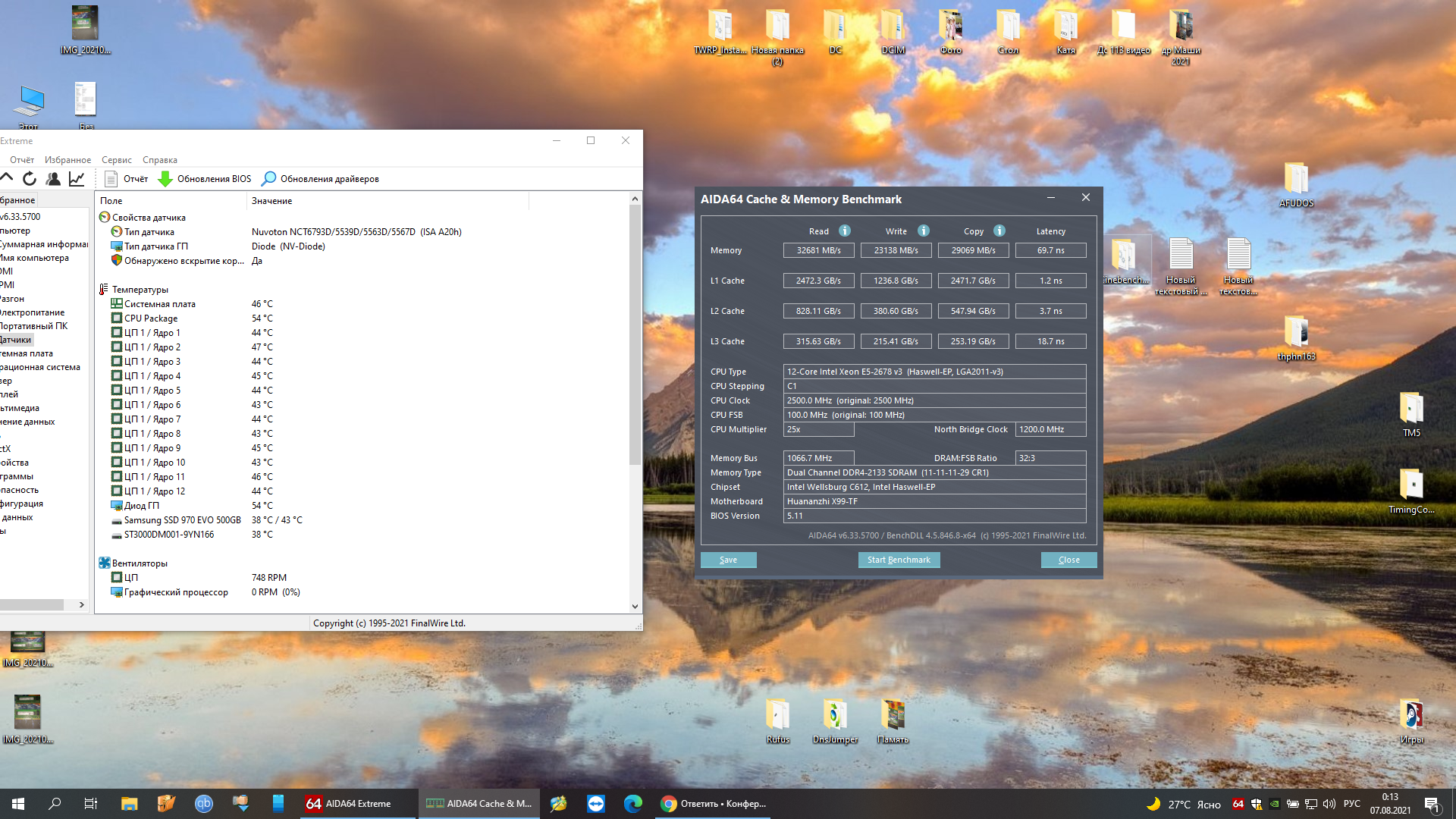Open the Справка menu

pyautogui.click(x=159, y=160)
